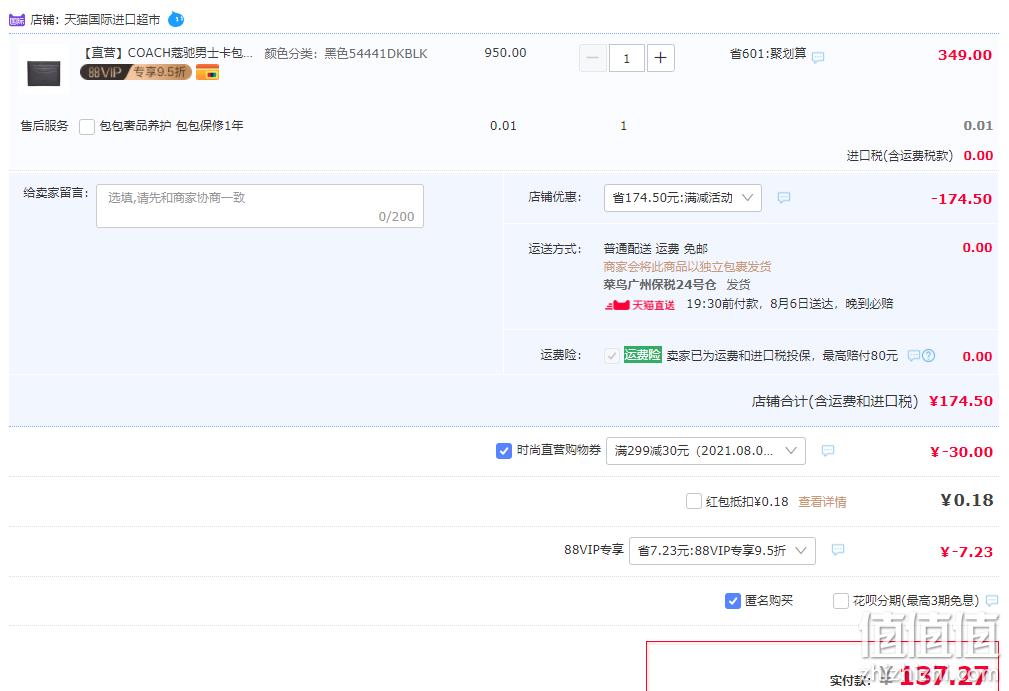Uncheck the 匿名购买 checkbox
The image size is (1009, 691).
[x=732, y=601]
